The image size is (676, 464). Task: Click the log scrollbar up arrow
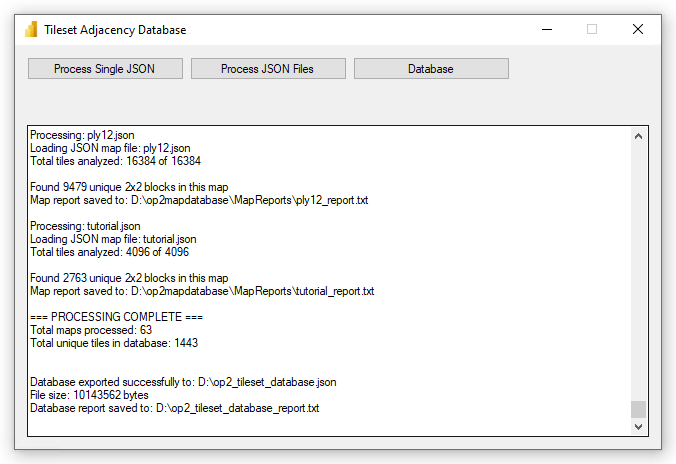(638, 136)
